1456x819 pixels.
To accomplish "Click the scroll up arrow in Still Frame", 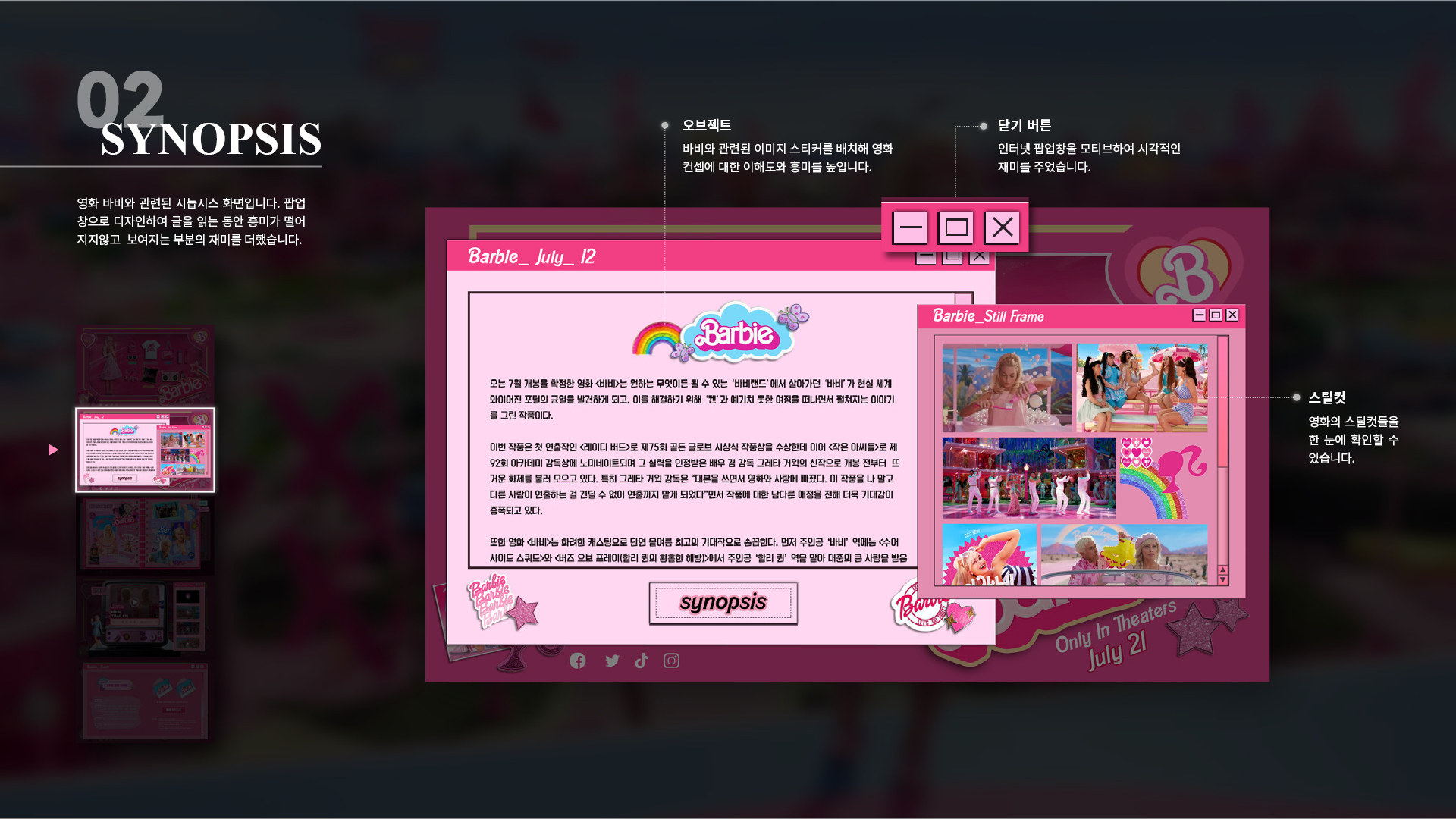I will tap(1222, 570).
